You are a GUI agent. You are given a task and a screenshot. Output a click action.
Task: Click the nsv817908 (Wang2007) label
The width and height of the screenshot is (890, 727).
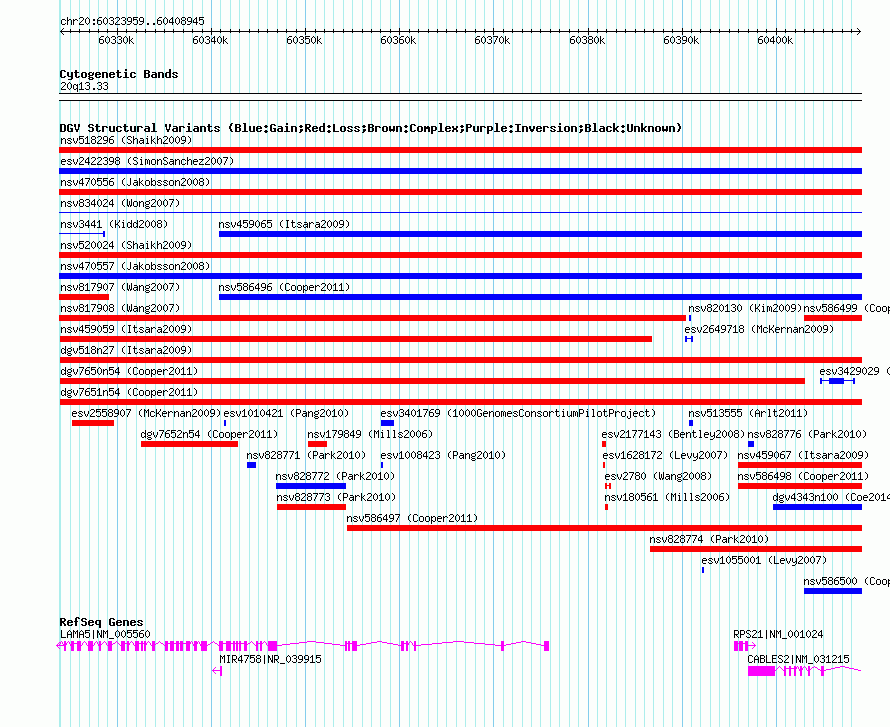[120, 308]
